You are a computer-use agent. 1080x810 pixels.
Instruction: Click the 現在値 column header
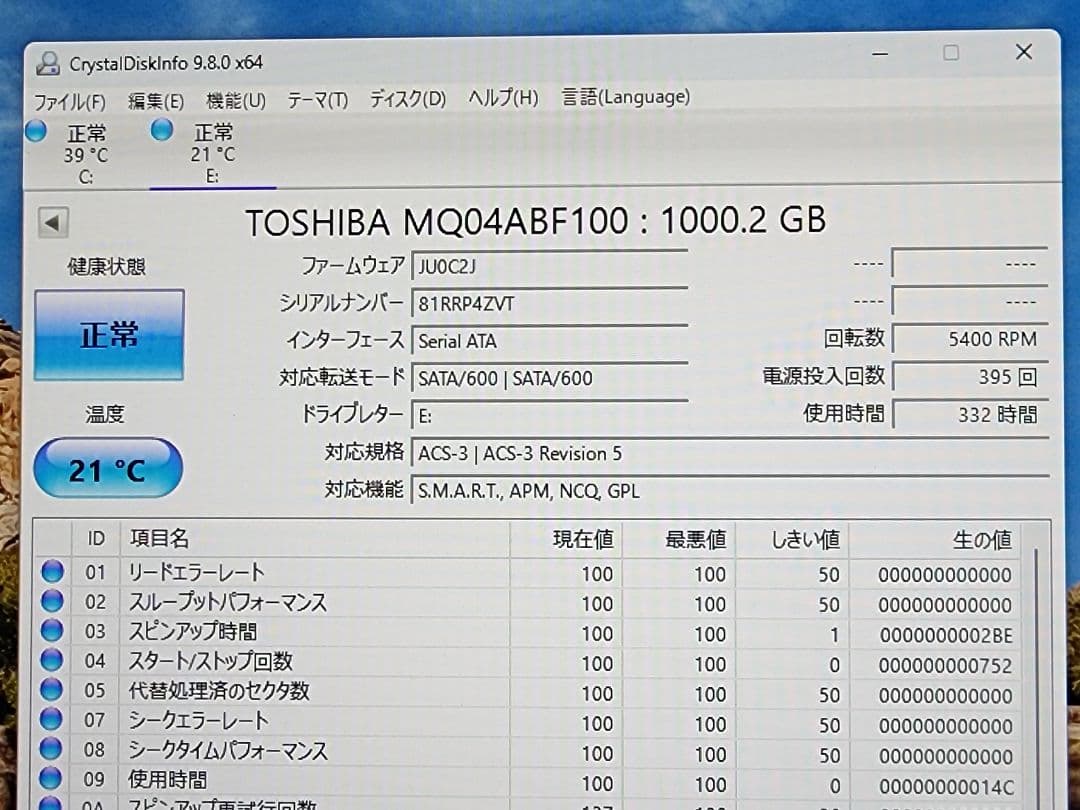(x=565, y=539)
